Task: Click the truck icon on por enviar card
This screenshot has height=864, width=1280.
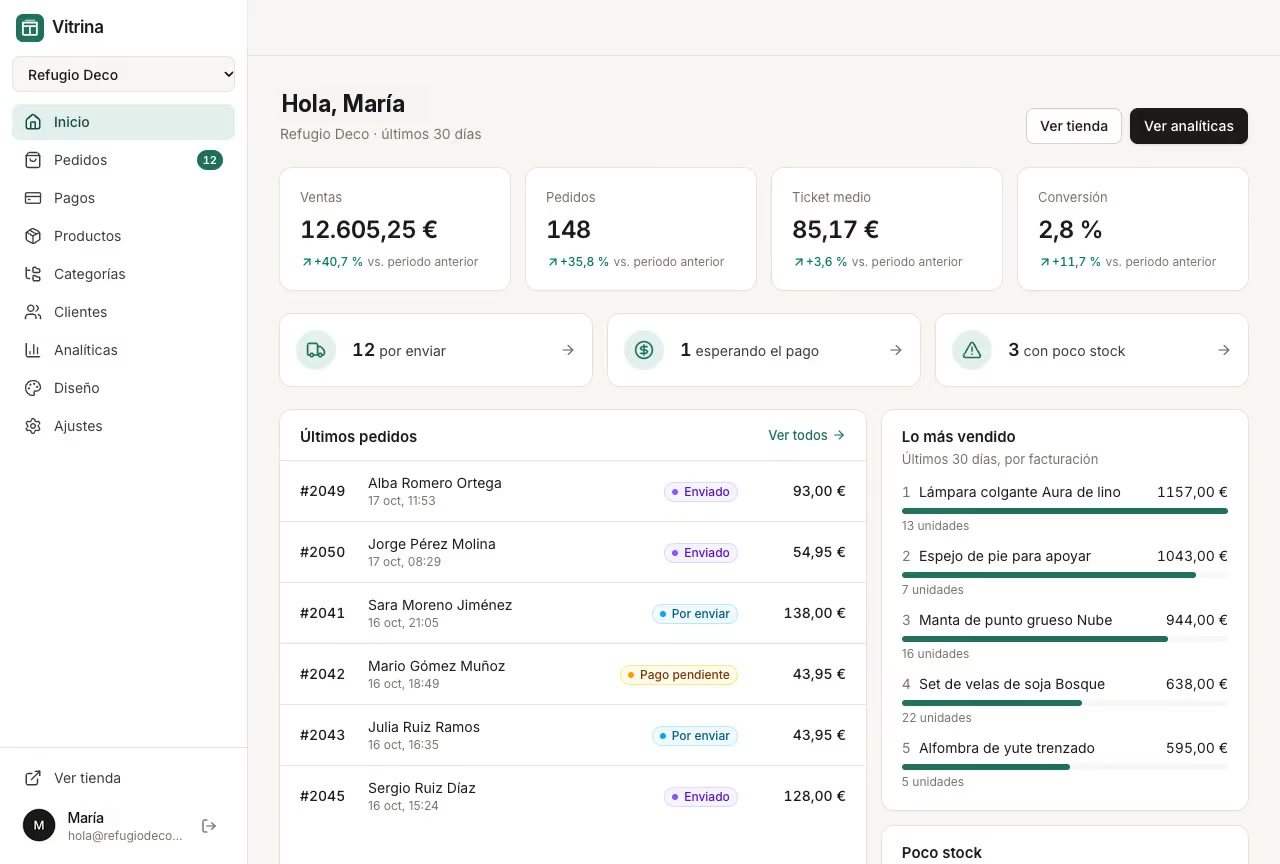Action: [316, 350]
